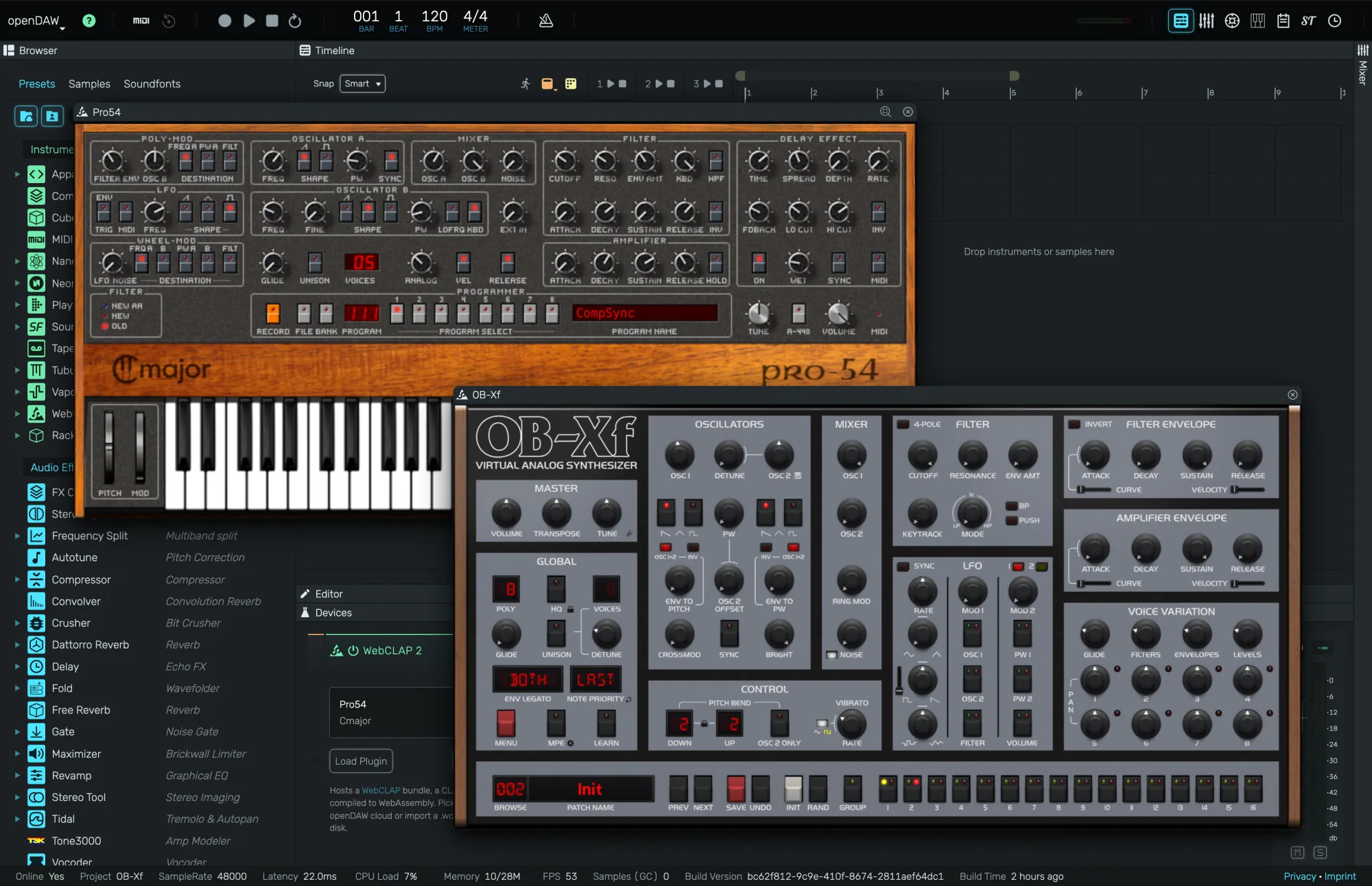Click the Maximizer effect icon in browser
Screen dimensions: 1372x886
(36, 754)
